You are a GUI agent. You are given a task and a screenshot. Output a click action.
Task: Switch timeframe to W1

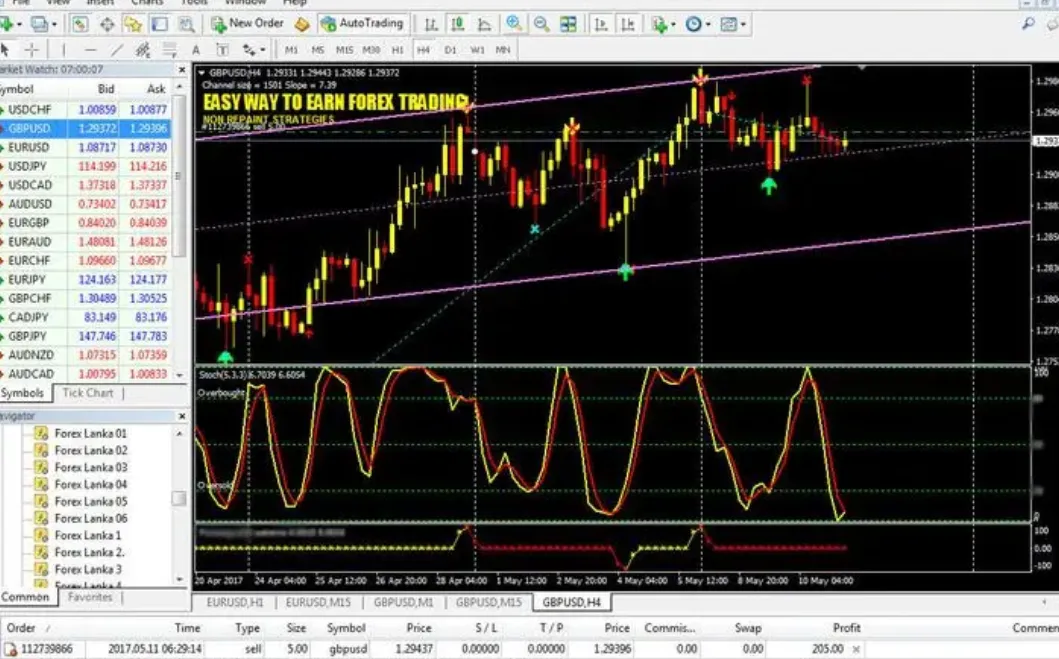[x=477, y=49]
